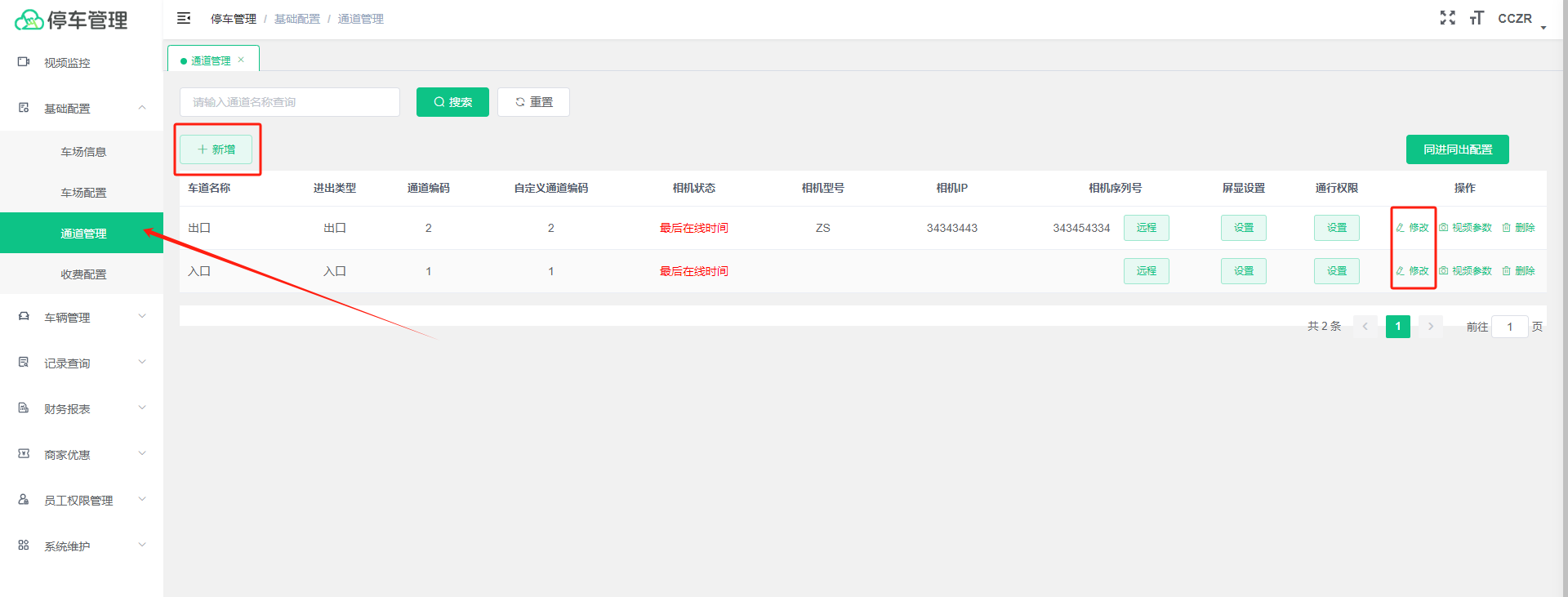Go to previous page arrow
This screenshot has width=1568, height=597.
point(1365,327)
